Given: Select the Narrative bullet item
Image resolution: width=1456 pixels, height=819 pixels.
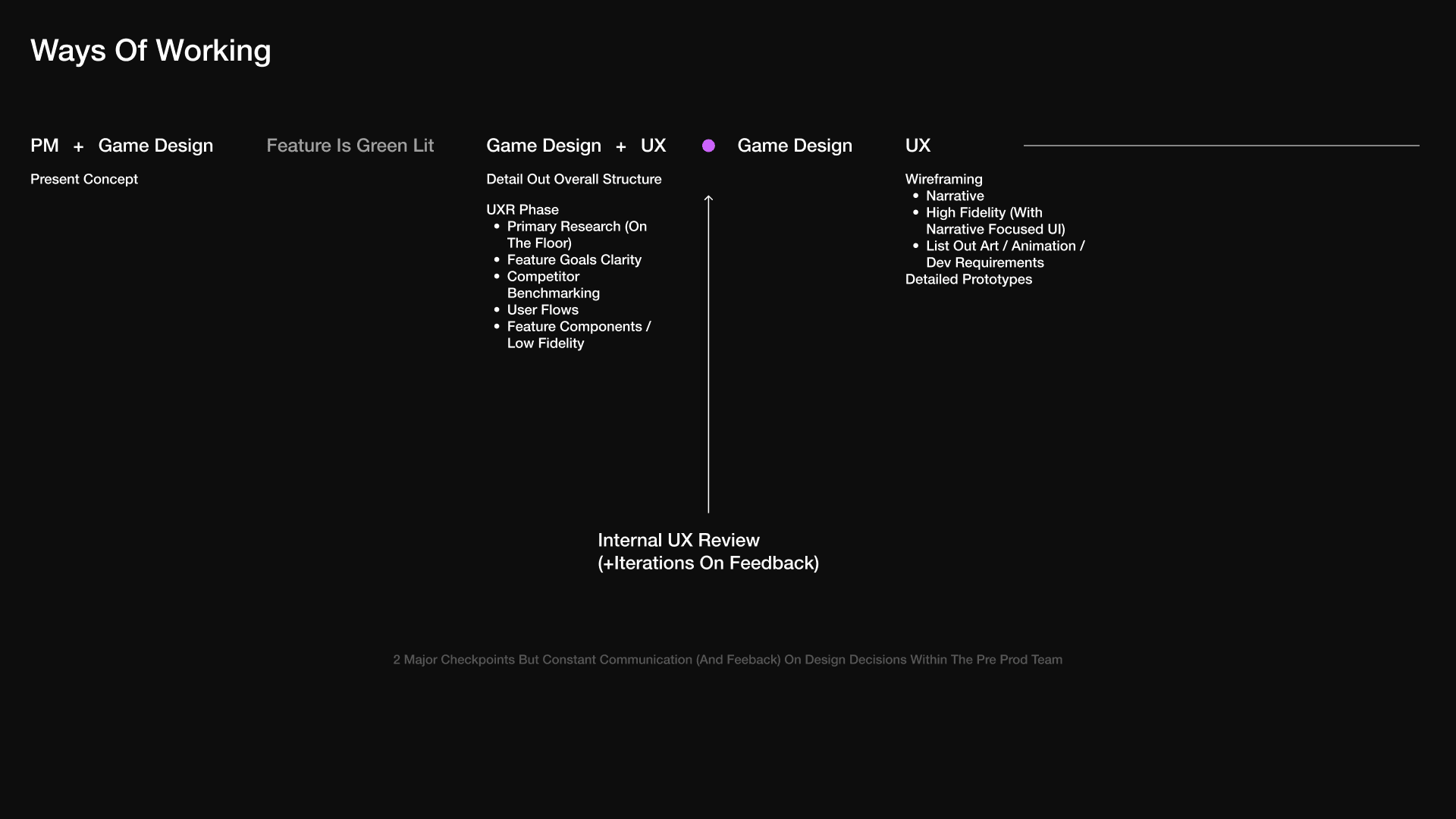Looking at the screenshot, I should [955, 196].
